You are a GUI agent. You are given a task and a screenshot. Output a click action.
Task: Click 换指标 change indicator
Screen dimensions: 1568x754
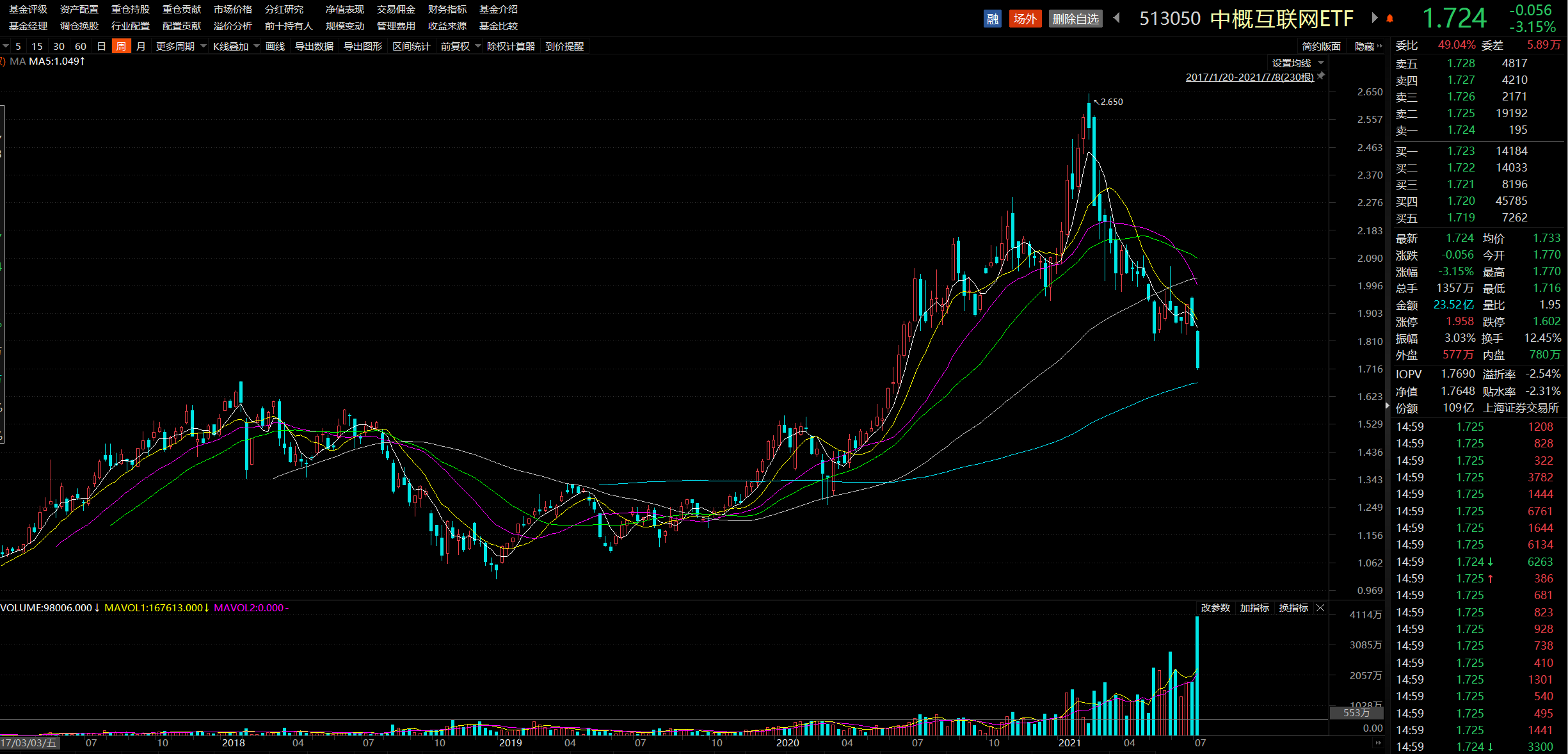(1293, 607)
